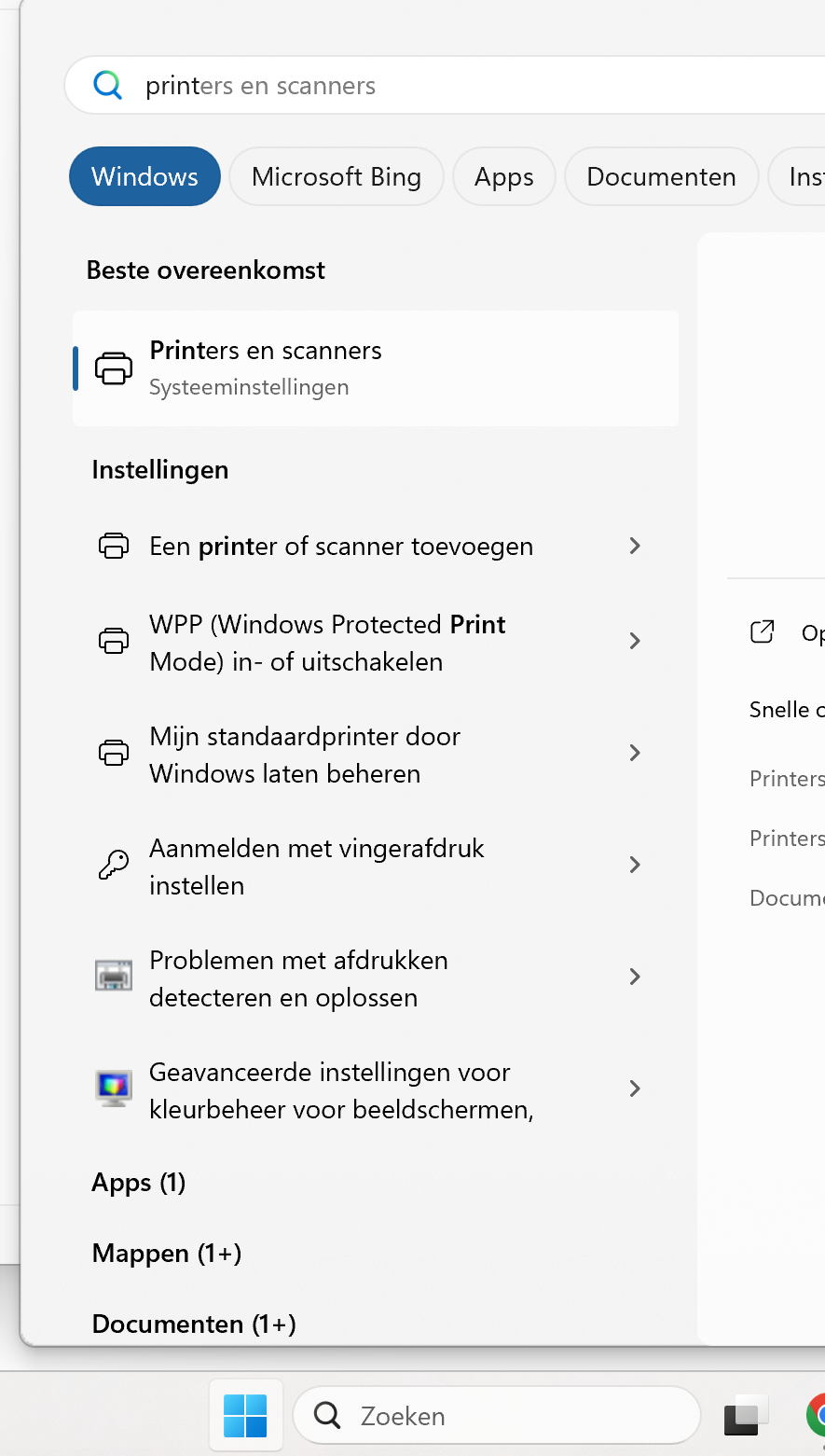This screenshot has height=1456, width=825.
Task: Open the Printers en scanners best match
Action: 375,368
